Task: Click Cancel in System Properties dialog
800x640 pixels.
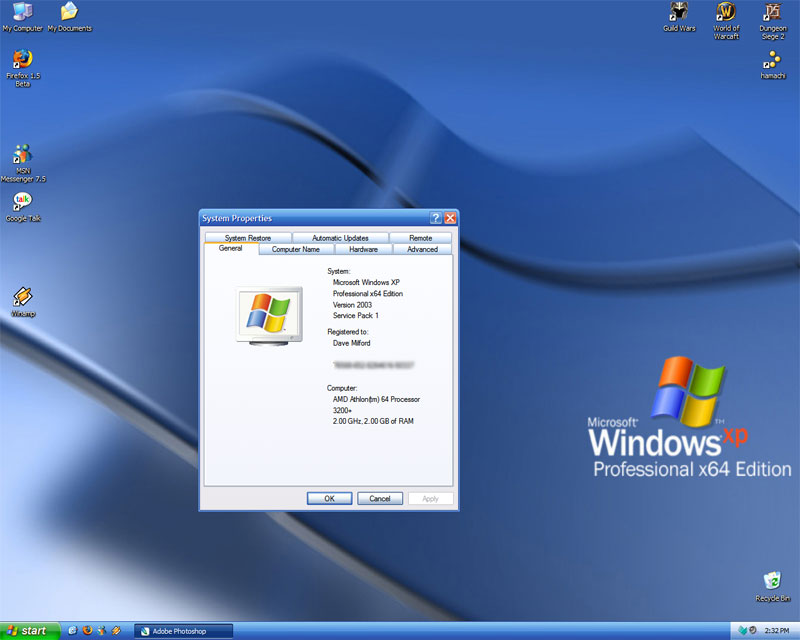Action: coord(380,498)
